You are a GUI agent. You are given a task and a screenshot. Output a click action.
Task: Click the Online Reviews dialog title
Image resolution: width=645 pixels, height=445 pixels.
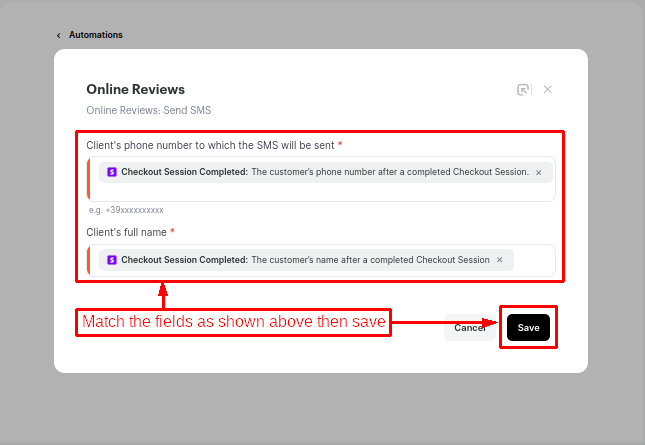pos(135,90)
